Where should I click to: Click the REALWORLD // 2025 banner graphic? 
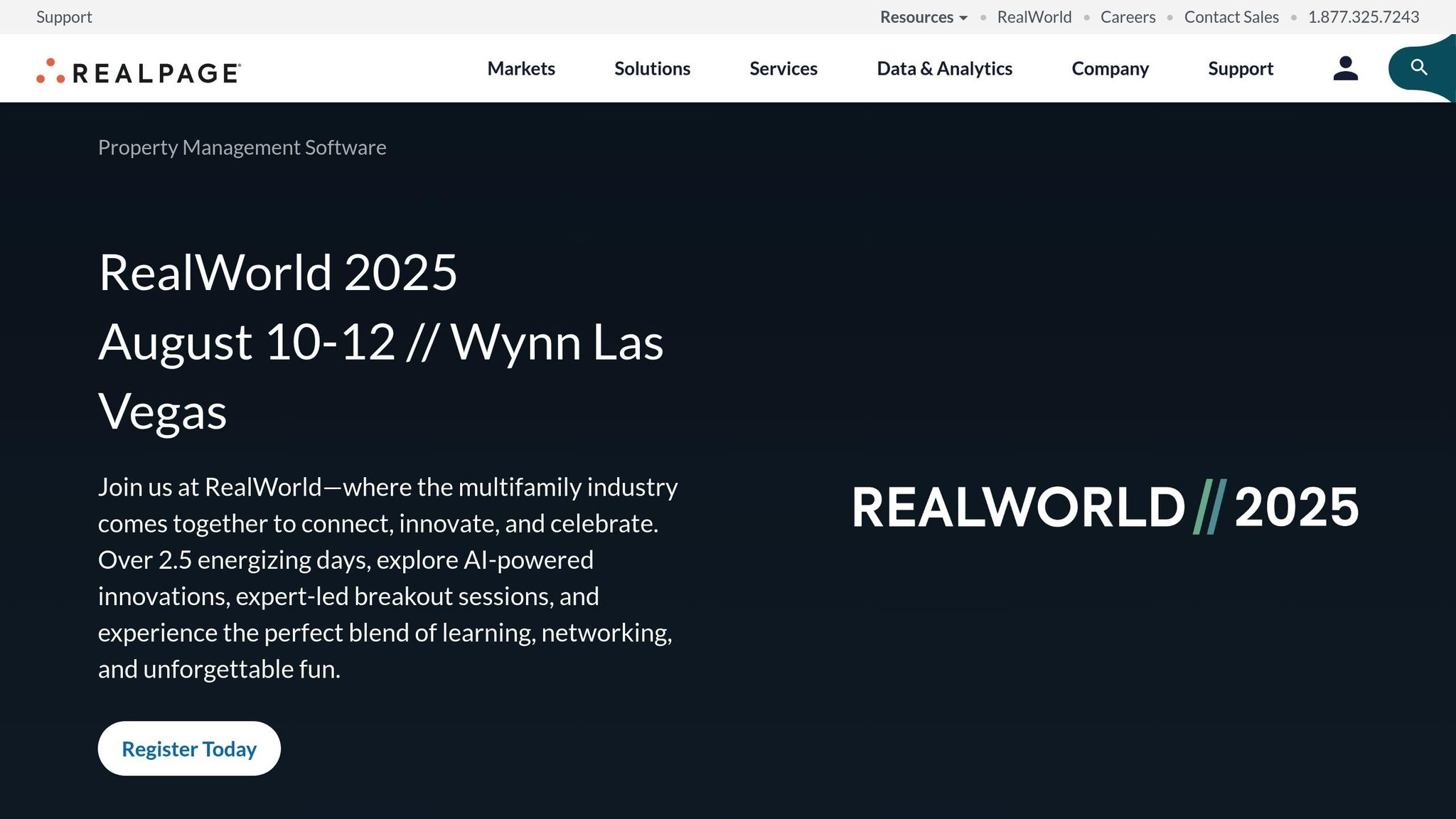[x=1106, y=507]
